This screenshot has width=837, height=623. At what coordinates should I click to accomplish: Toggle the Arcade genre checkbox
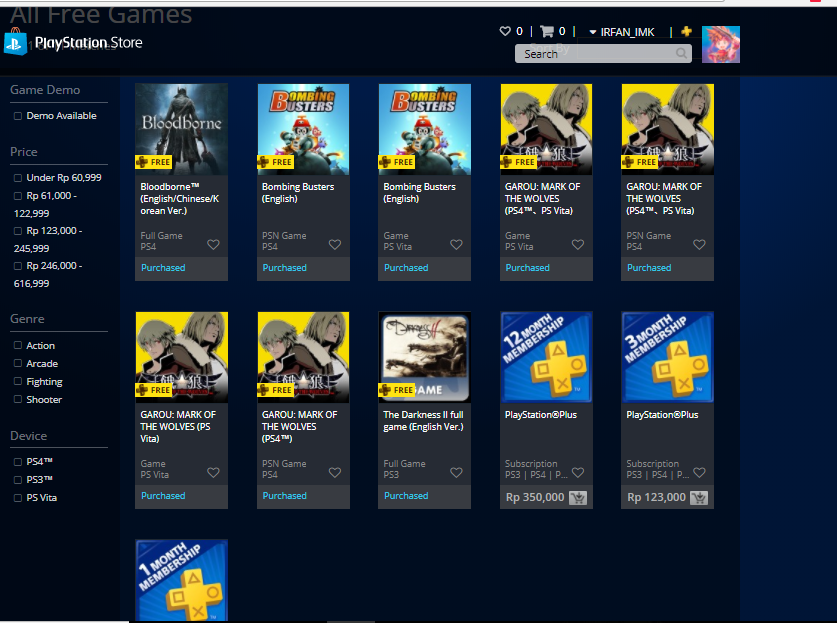tap(18, 363)
